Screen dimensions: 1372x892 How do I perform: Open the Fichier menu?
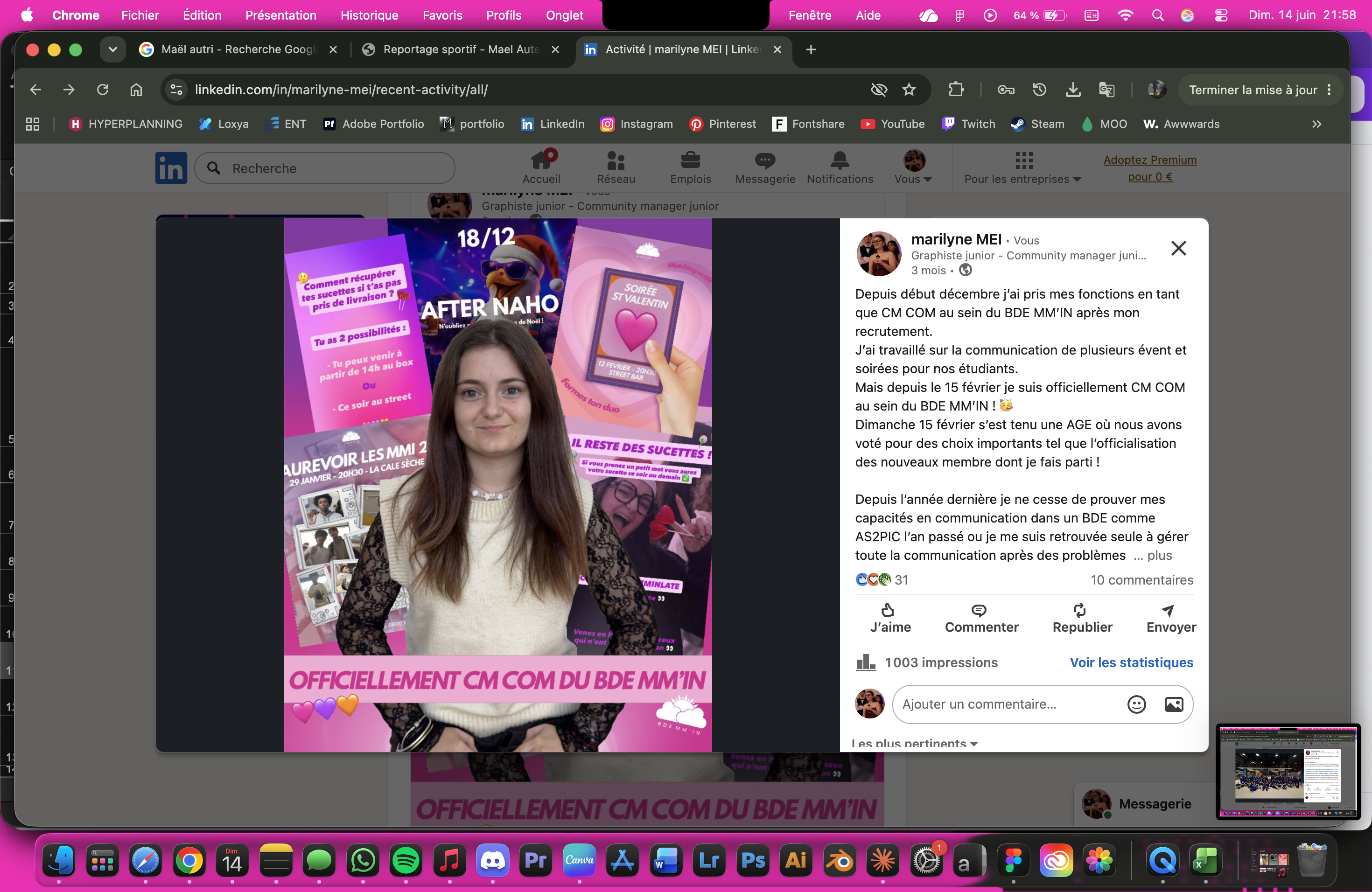[x=140, y=15]
